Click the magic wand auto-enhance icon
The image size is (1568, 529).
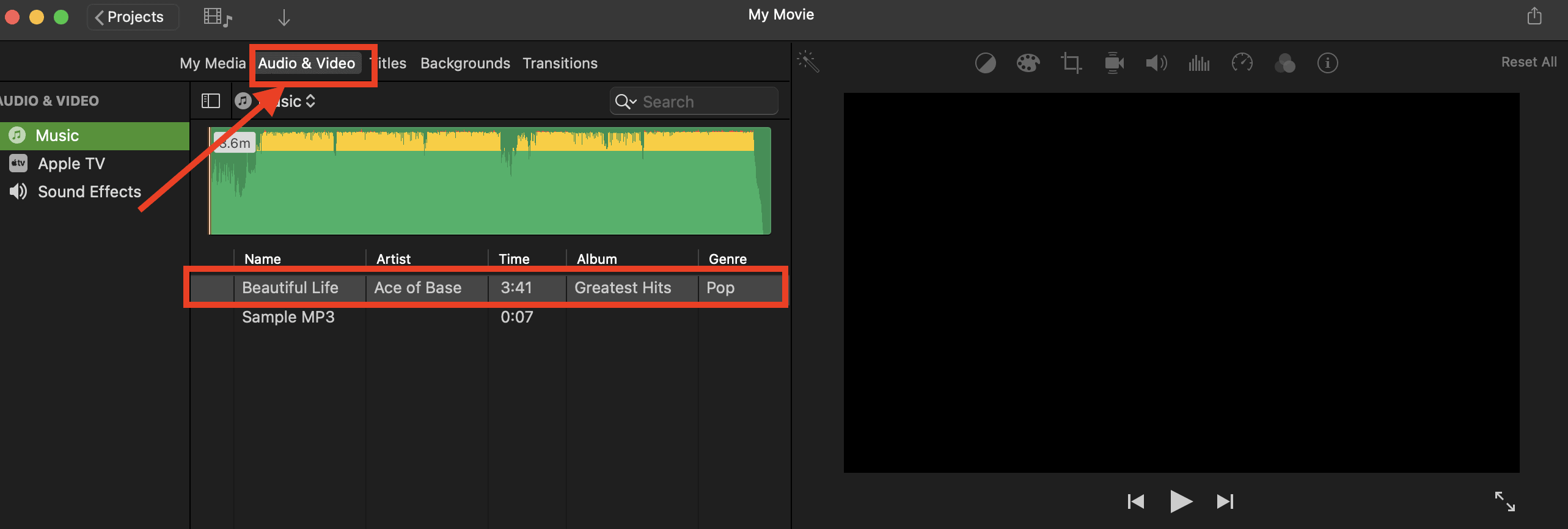click(808, 62)
